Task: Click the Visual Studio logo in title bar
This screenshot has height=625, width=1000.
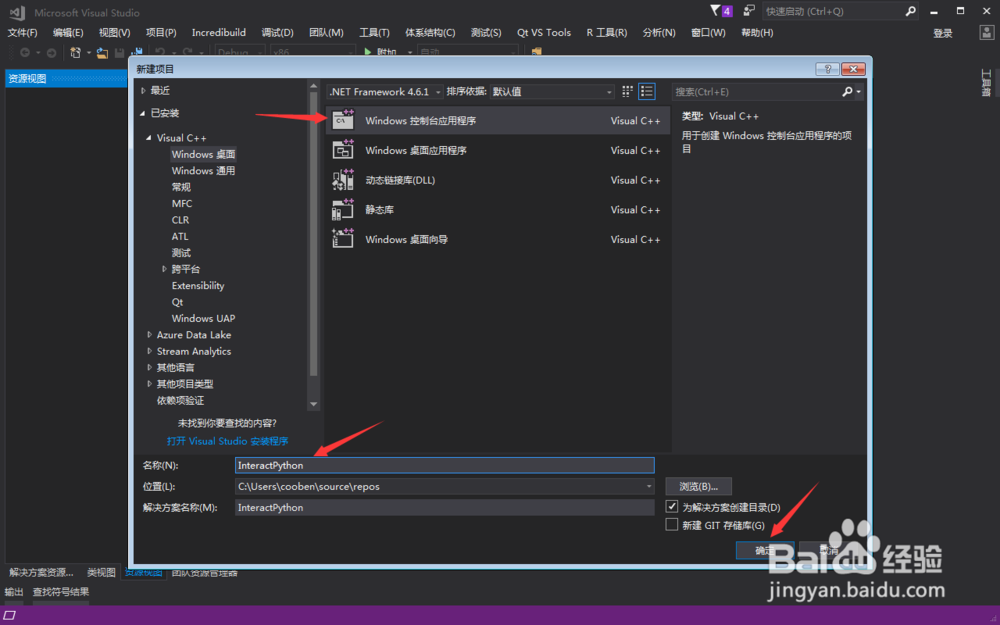Action: click(17, 12)
